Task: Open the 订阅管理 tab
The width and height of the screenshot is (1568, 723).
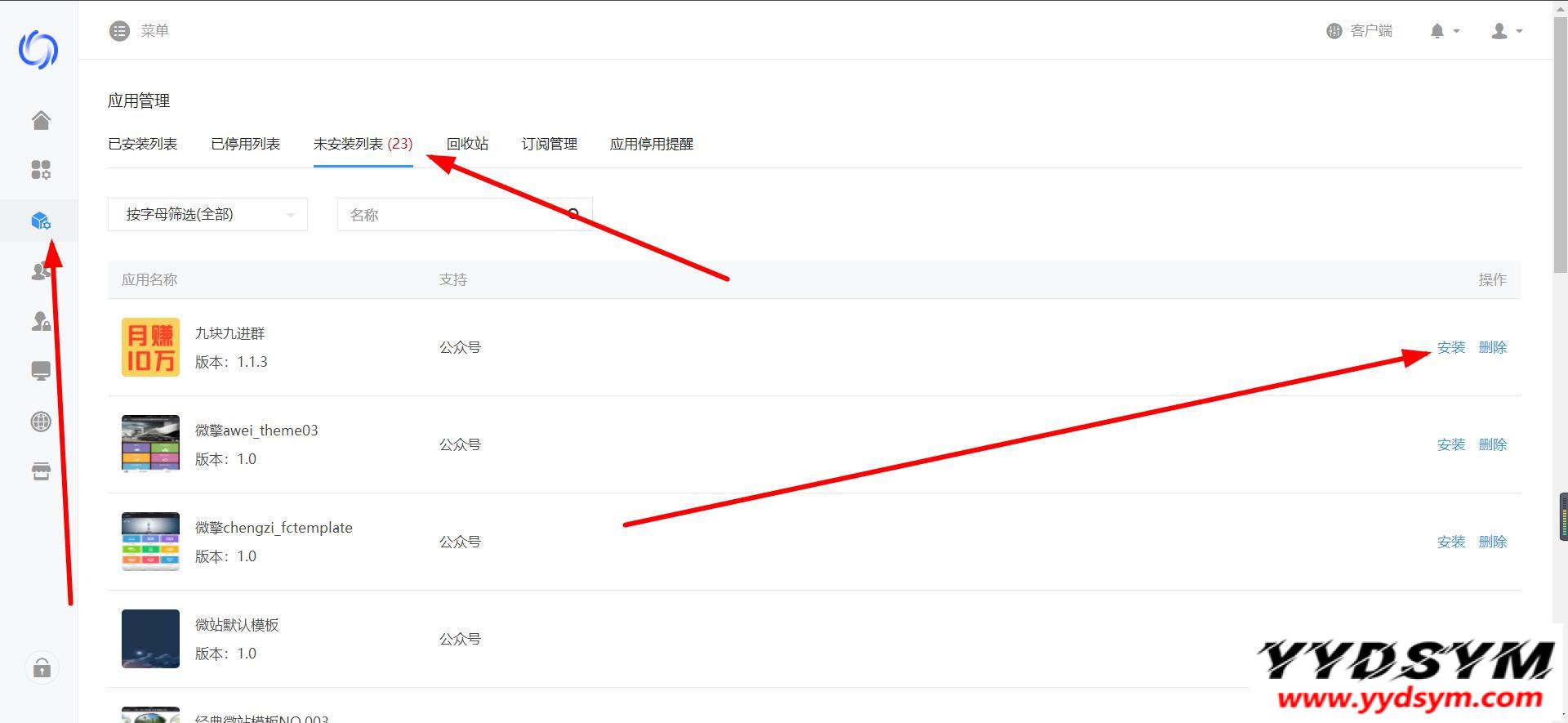Action: 549,144
